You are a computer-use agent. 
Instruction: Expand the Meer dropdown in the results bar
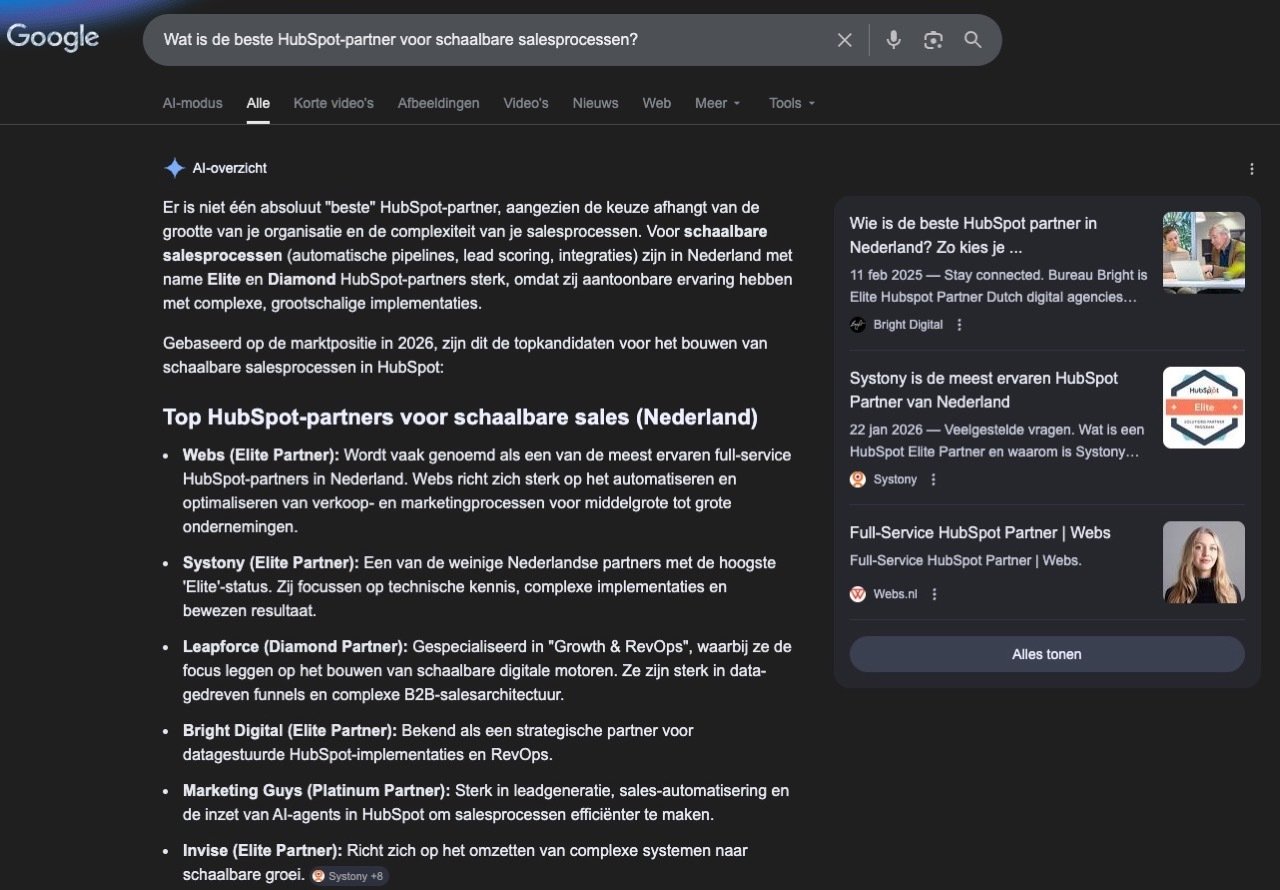tap(717, 103)
